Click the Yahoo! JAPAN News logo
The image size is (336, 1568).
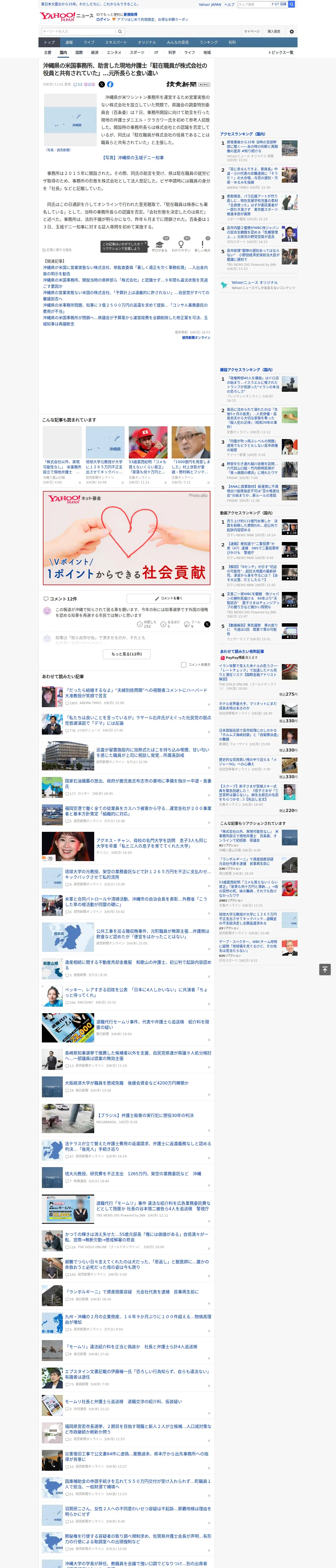point(67,16)
